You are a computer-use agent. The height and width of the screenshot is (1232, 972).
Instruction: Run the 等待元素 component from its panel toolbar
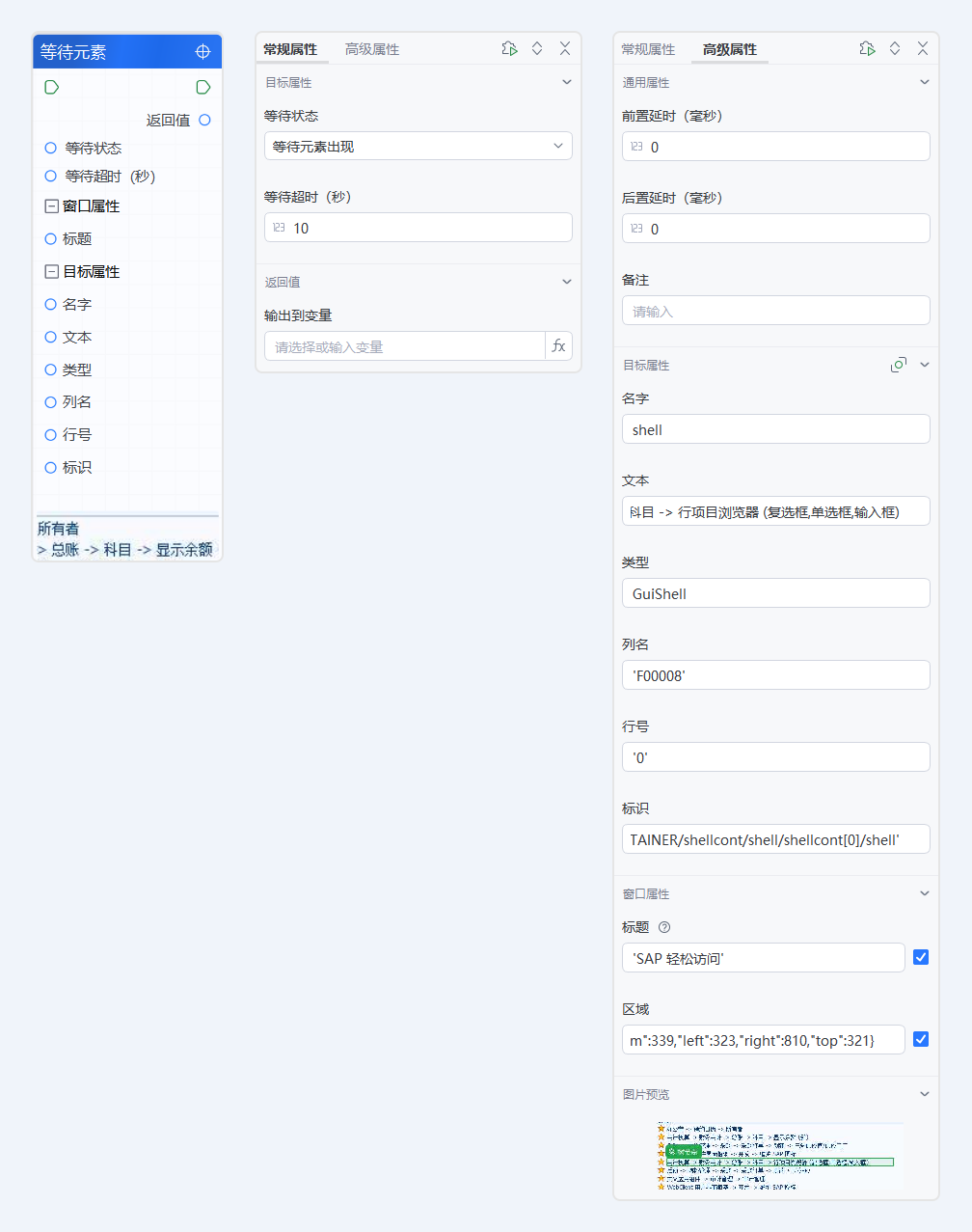[509, 47]
